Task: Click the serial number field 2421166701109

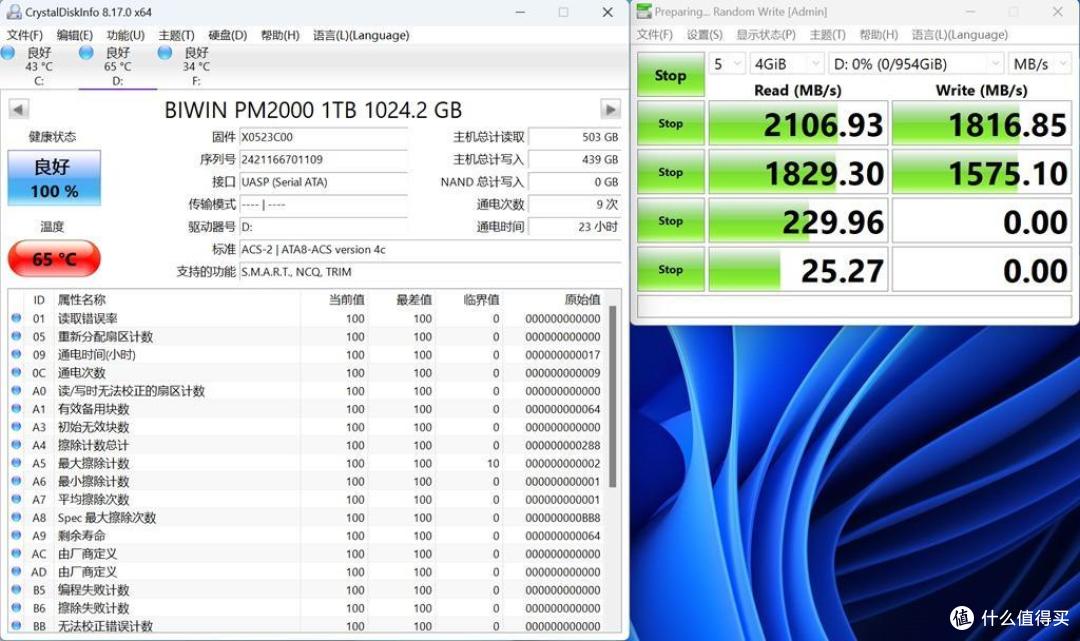Action: pos(323,160)
